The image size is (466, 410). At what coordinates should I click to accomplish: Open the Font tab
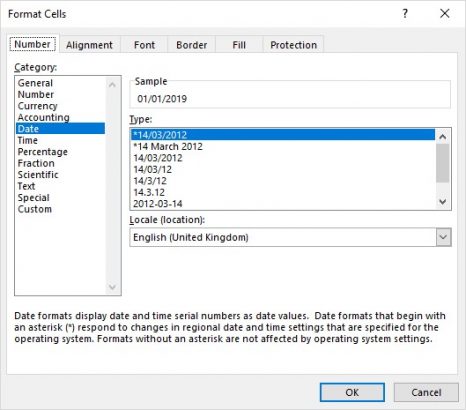click(x=144, y=45)
